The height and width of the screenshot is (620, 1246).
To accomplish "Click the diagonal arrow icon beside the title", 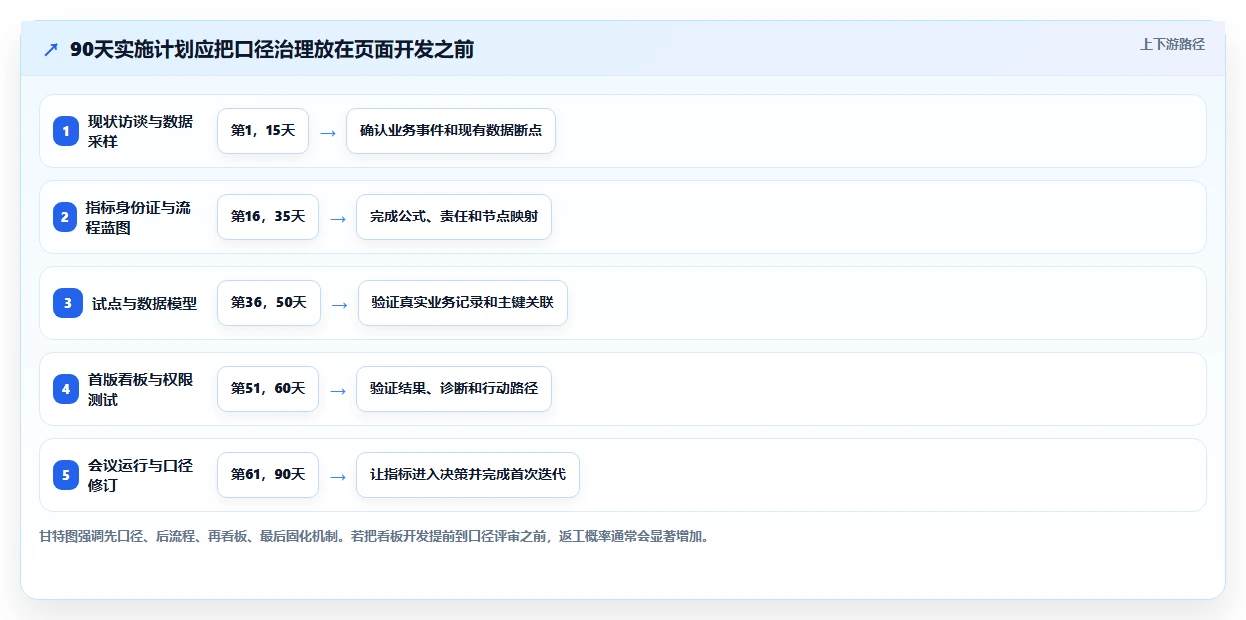I will pos(51,49).
